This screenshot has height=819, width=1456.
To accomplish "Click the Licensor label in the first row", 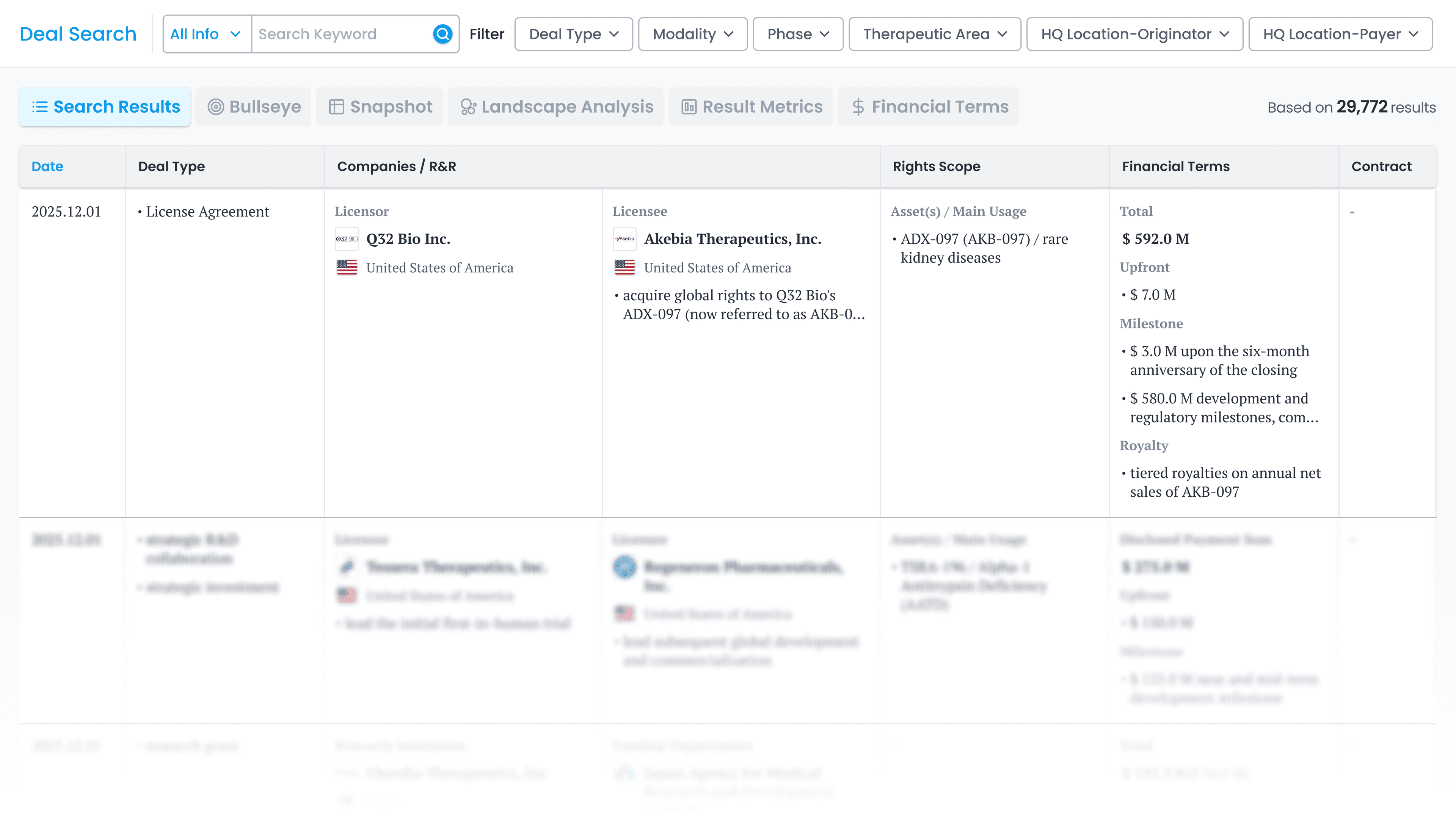I will pyautogui.click(x=362, y=212).
